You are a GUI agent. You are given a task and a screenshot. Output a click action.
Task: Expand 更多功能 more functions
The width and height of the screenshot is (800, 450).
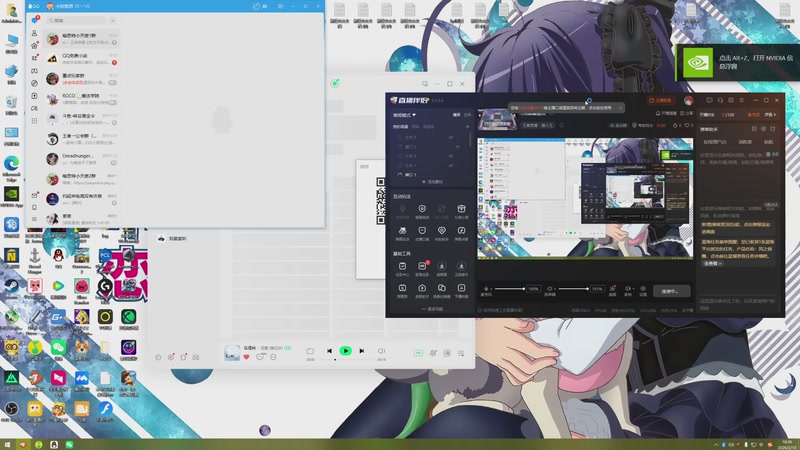432,309
